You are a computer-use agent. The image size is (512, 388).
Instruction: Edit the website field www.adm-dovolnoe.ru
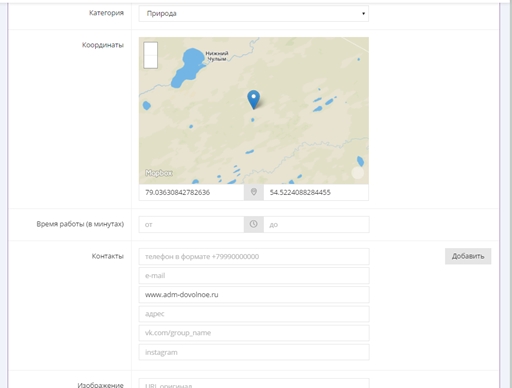pyautogui.click(x=254, y=295)
